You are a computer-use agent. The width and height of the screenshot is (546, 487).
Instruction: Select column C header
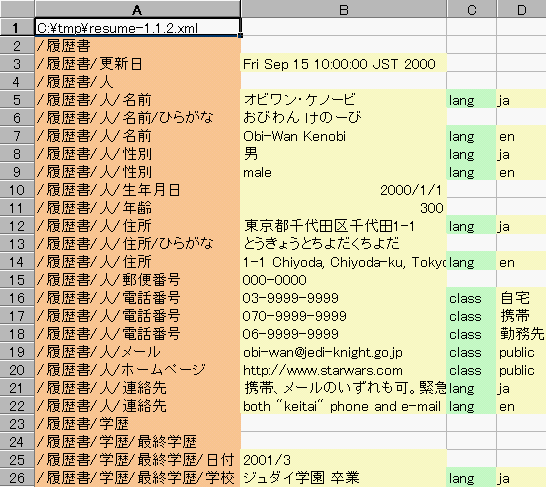471,9
